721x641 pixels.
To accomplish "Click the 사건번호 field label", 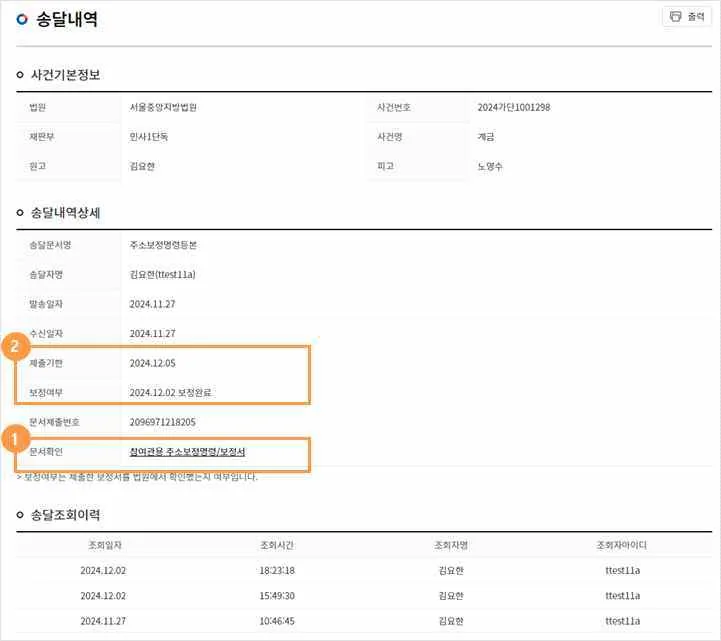I will pos(394,107).
